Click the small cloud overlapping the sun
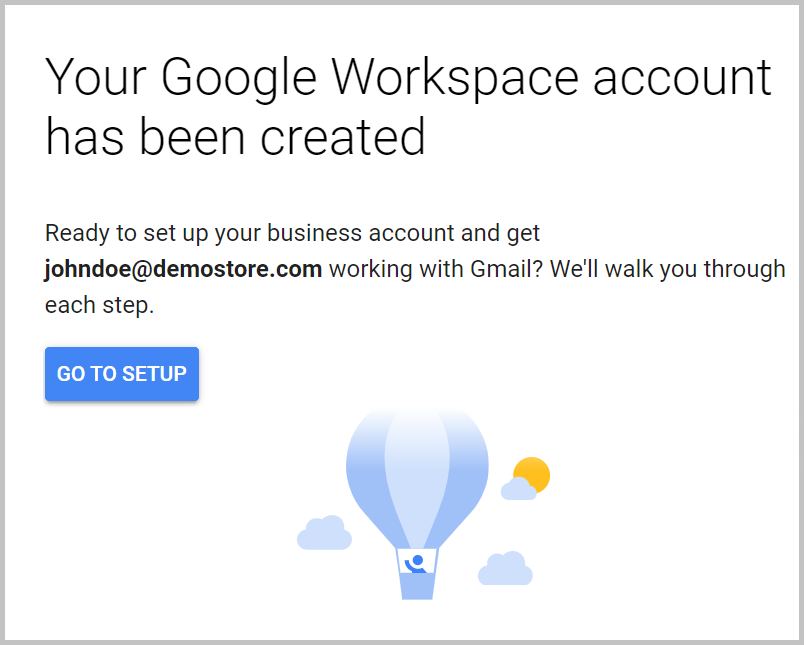The image size is (806, 645). coord(519,489)
